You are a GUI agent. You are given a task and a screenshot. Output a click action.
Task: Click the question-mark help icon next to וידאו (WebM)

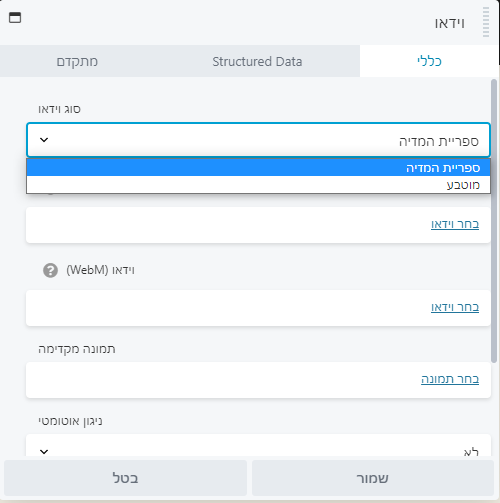pos(50,270)
